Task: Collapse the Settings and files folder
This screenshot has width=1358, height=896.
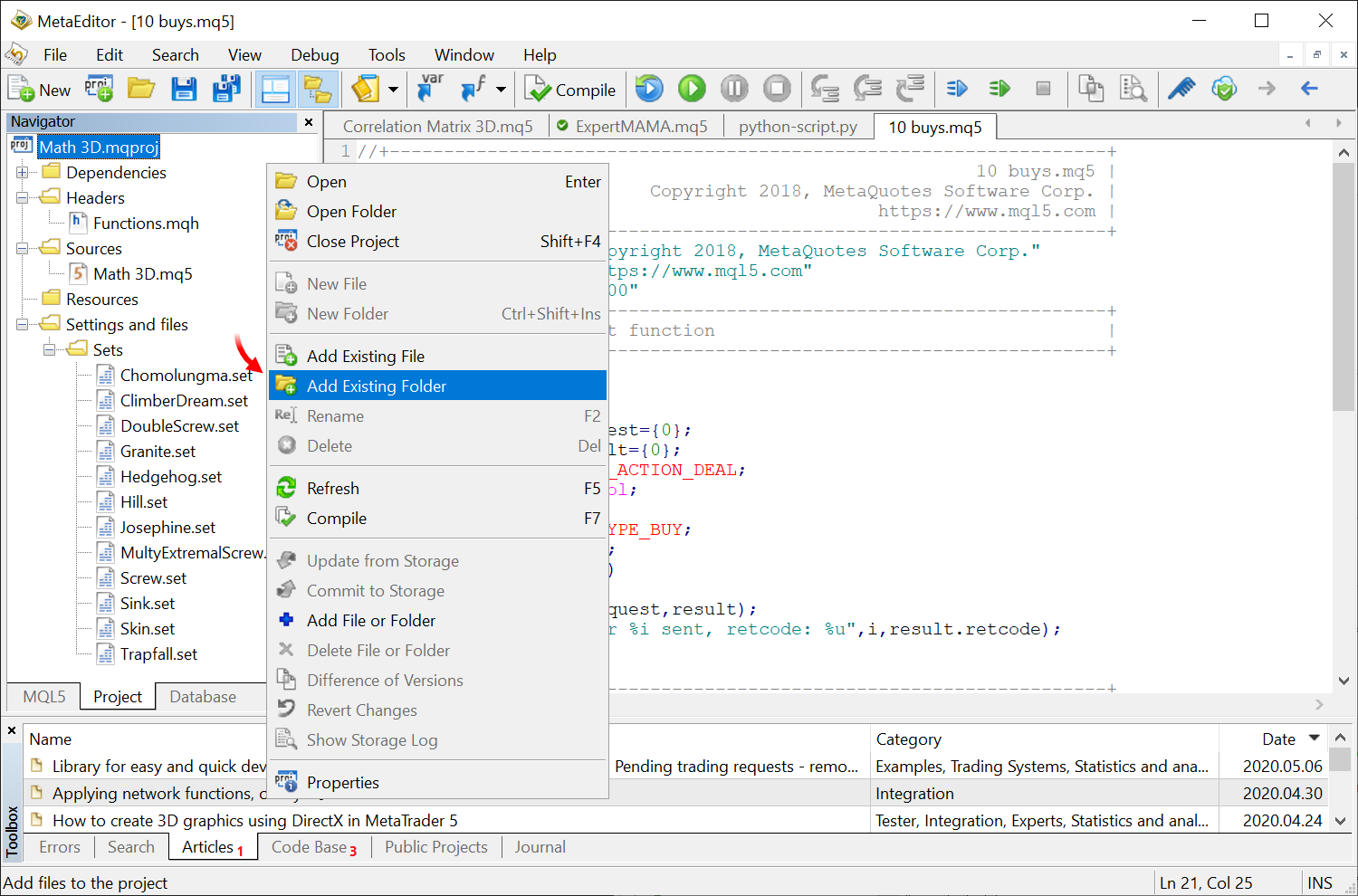Action: point(22,324)
